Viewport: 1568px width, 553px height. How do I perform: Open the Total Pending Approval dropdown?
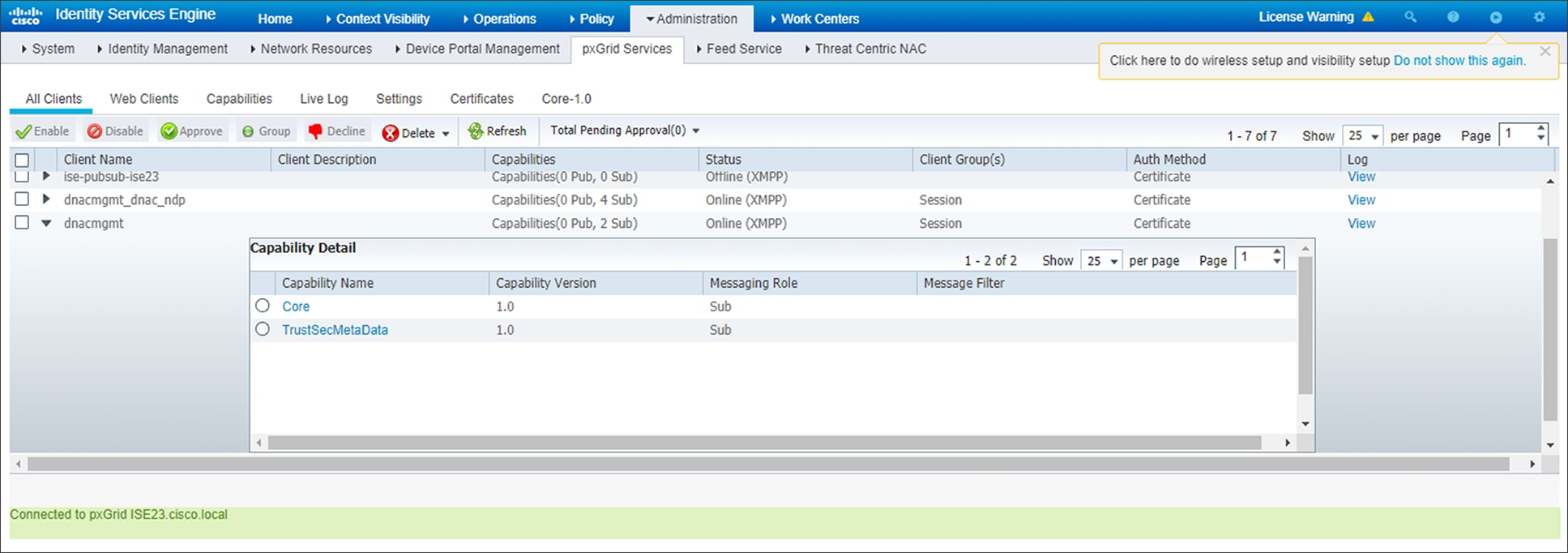pos(625,131)
